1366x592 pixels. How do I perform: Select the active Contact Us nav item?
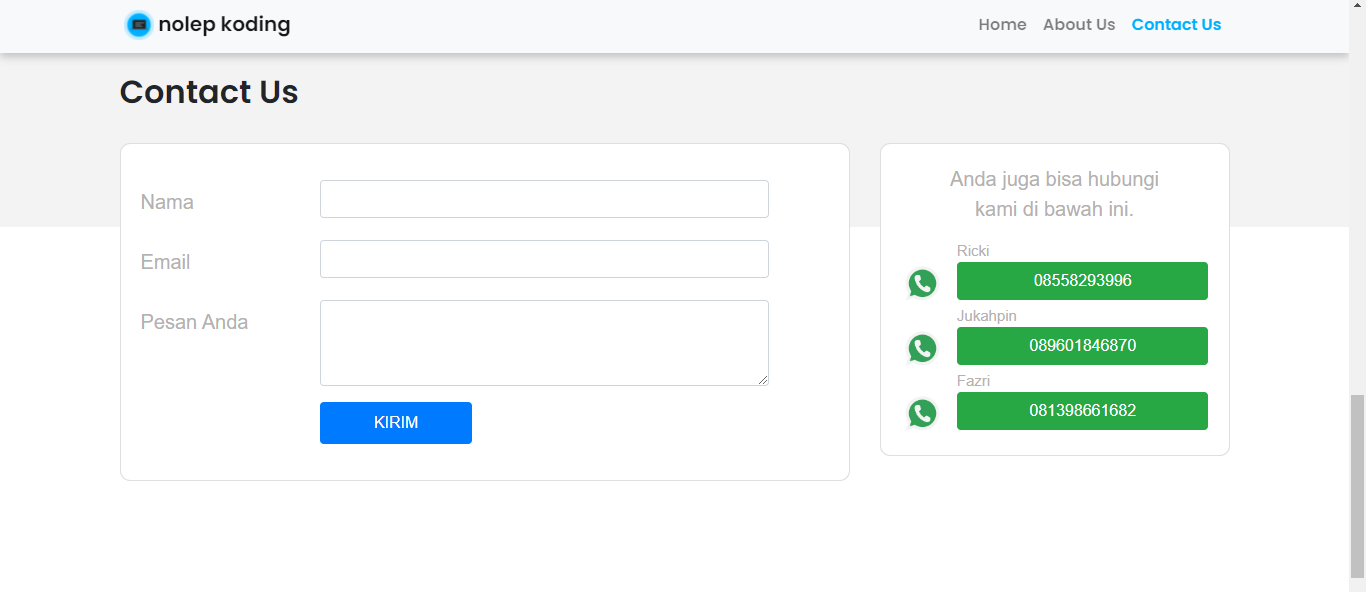(x=1176, y=24)
